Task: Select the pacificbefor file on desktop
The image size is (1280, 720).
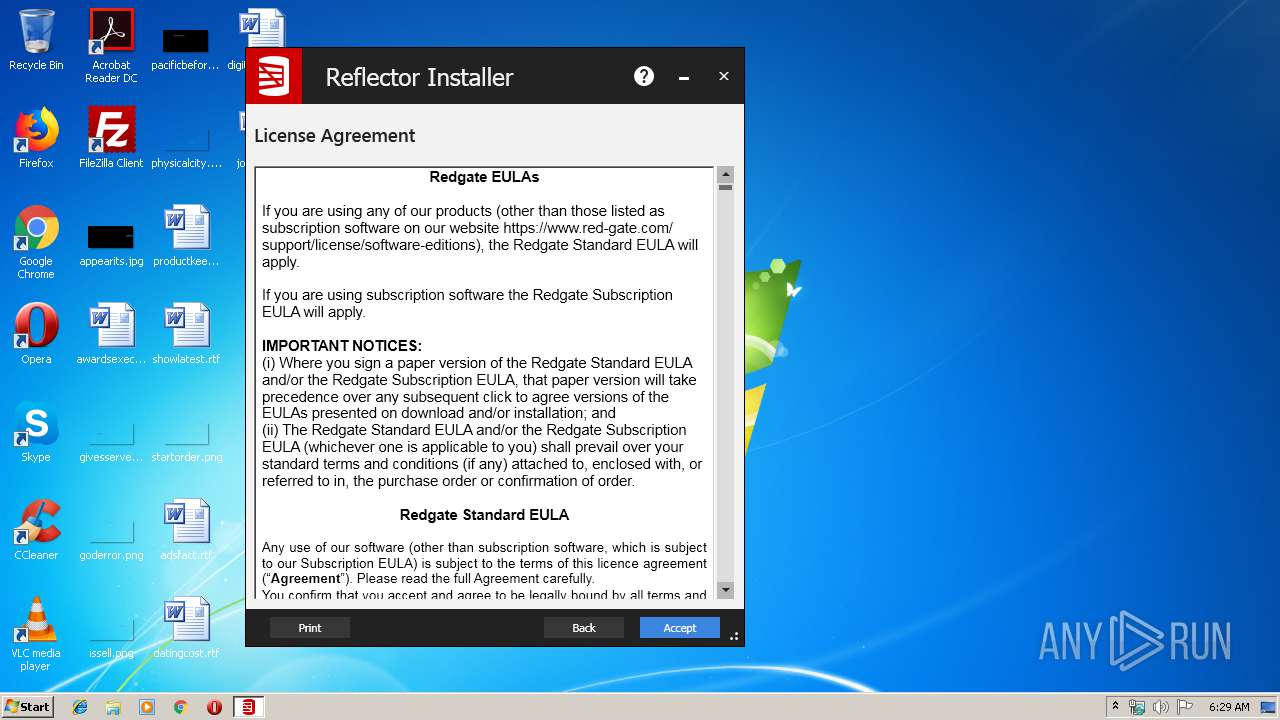Action: (x=186, y=48)
